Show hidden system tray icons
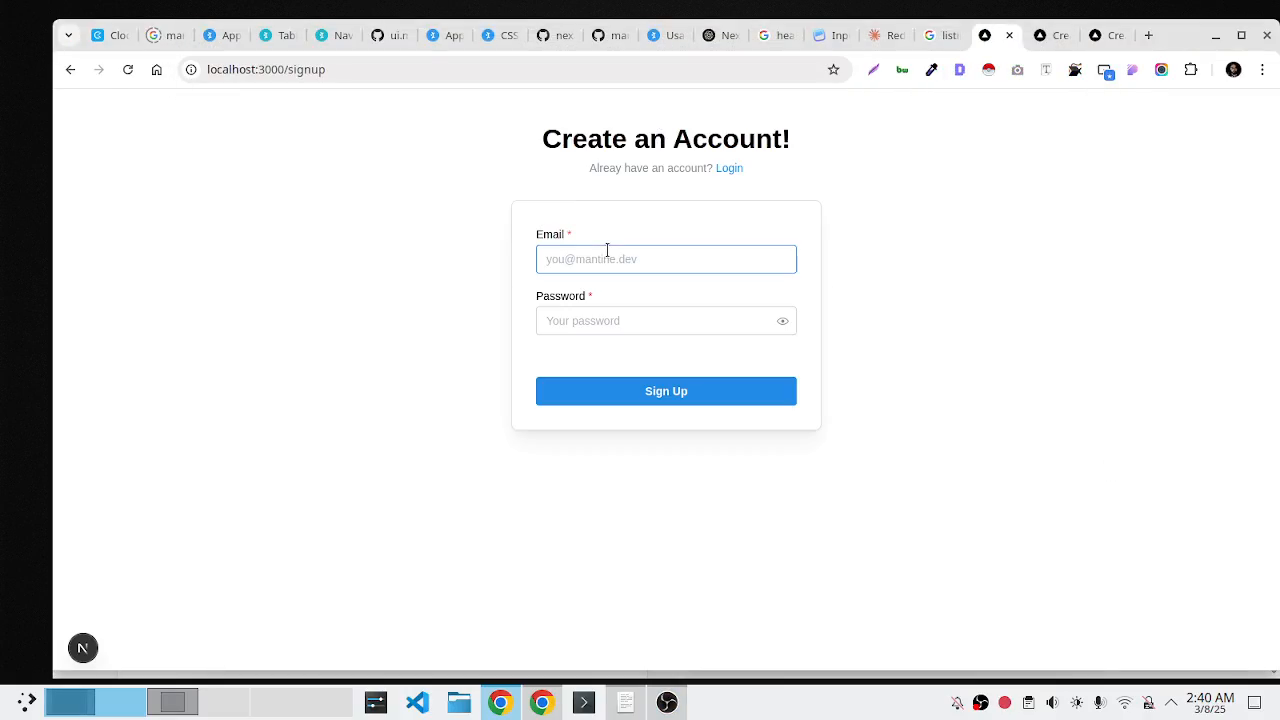Image resolution: width=1280 pixels, height=720 pixels. point(1171,703)
